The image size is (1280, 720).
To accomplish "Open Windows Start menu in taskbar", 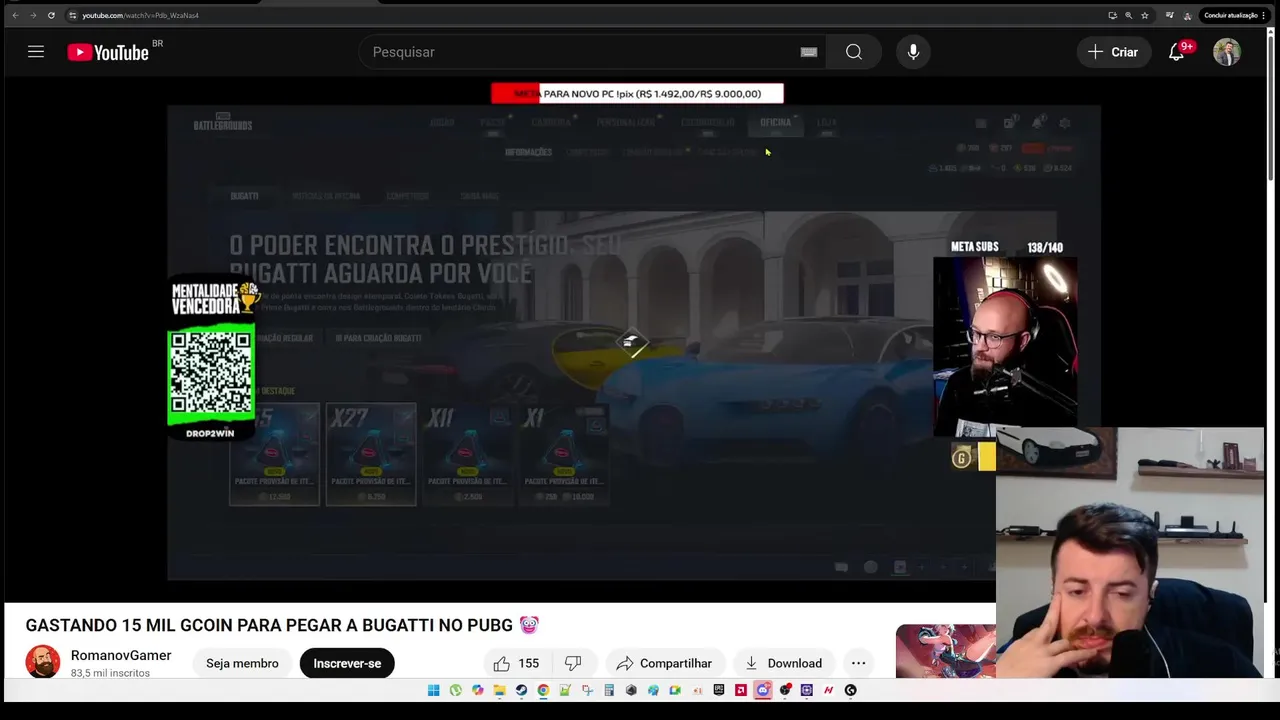I will 434,690.
